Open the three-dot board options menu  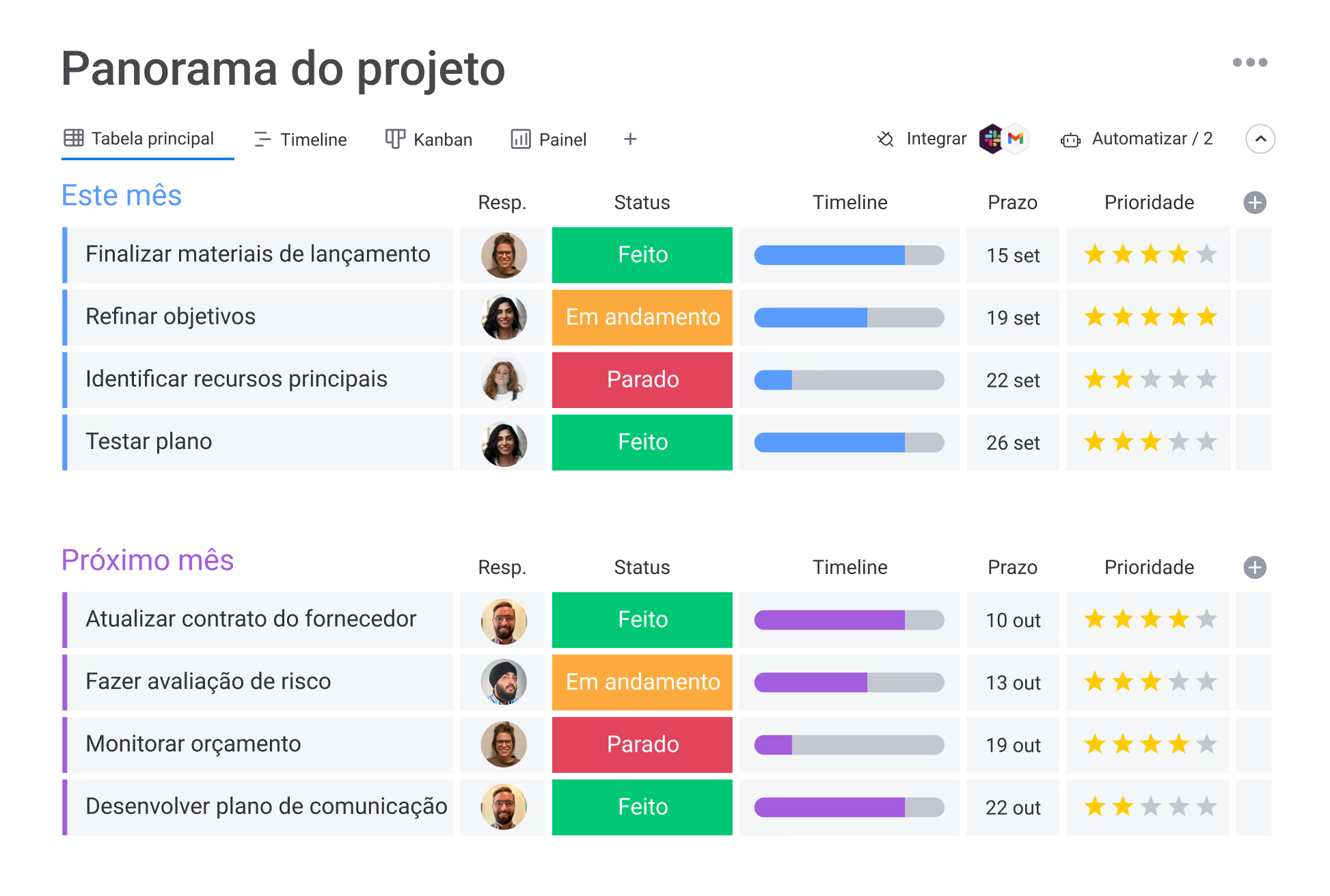(1249, 62)
